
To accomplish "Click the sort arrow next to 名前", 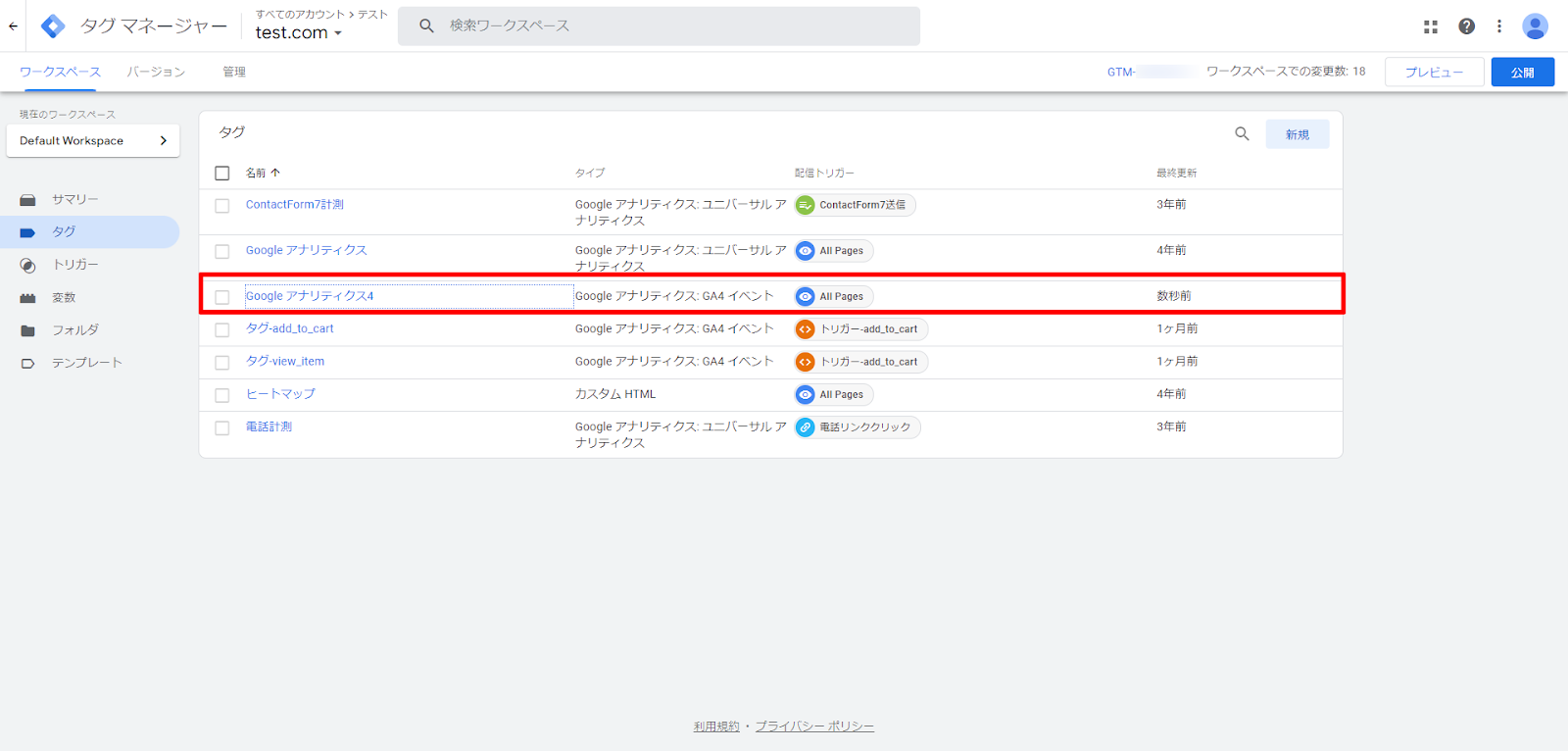I will point(275,173).
